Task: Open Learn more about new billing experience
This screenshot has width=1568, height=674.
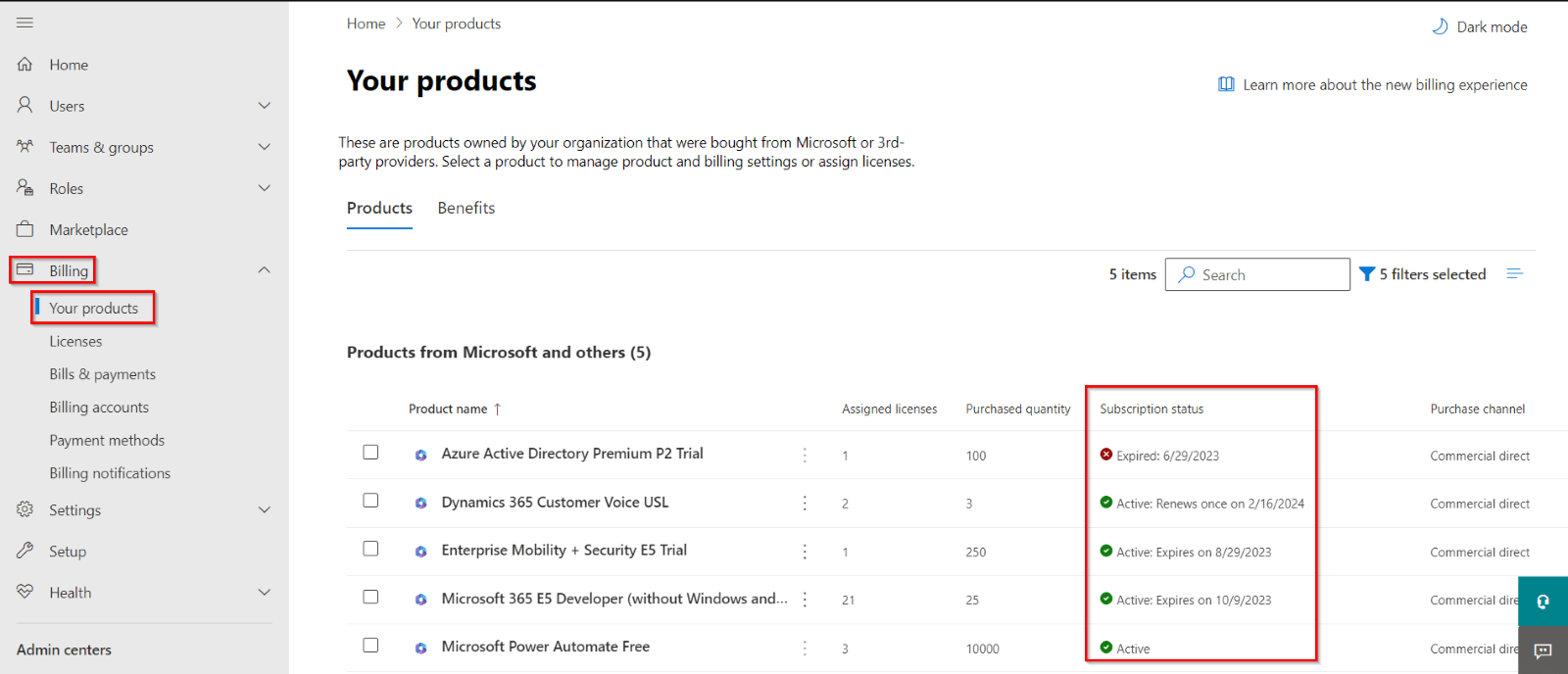Action: (1384, 85)
